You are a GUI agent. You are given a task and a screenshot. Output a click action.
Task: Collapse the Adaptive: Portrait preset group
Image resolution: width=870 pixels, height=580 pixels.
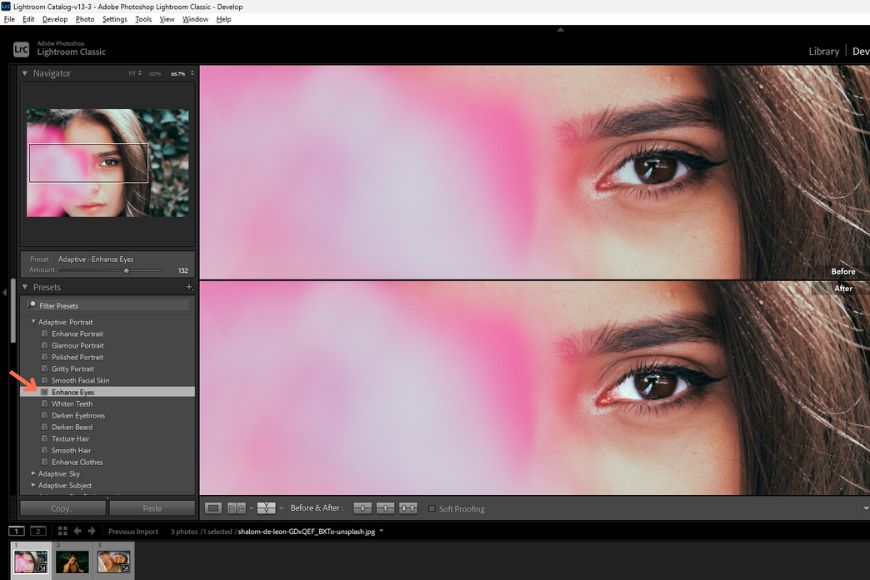click(33, 322)
